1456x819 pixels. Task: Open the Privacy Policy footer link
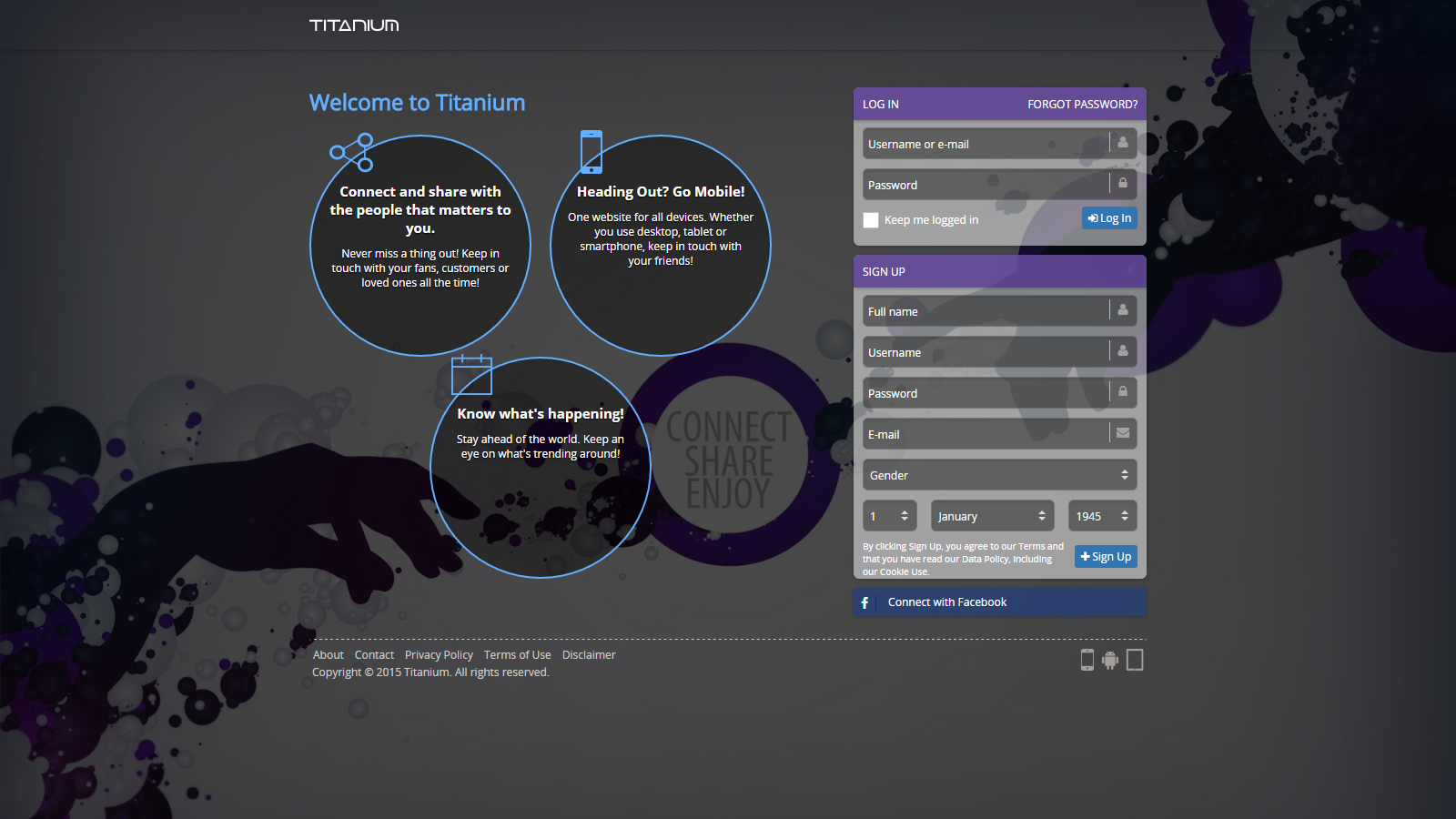[x=439, y=655]
